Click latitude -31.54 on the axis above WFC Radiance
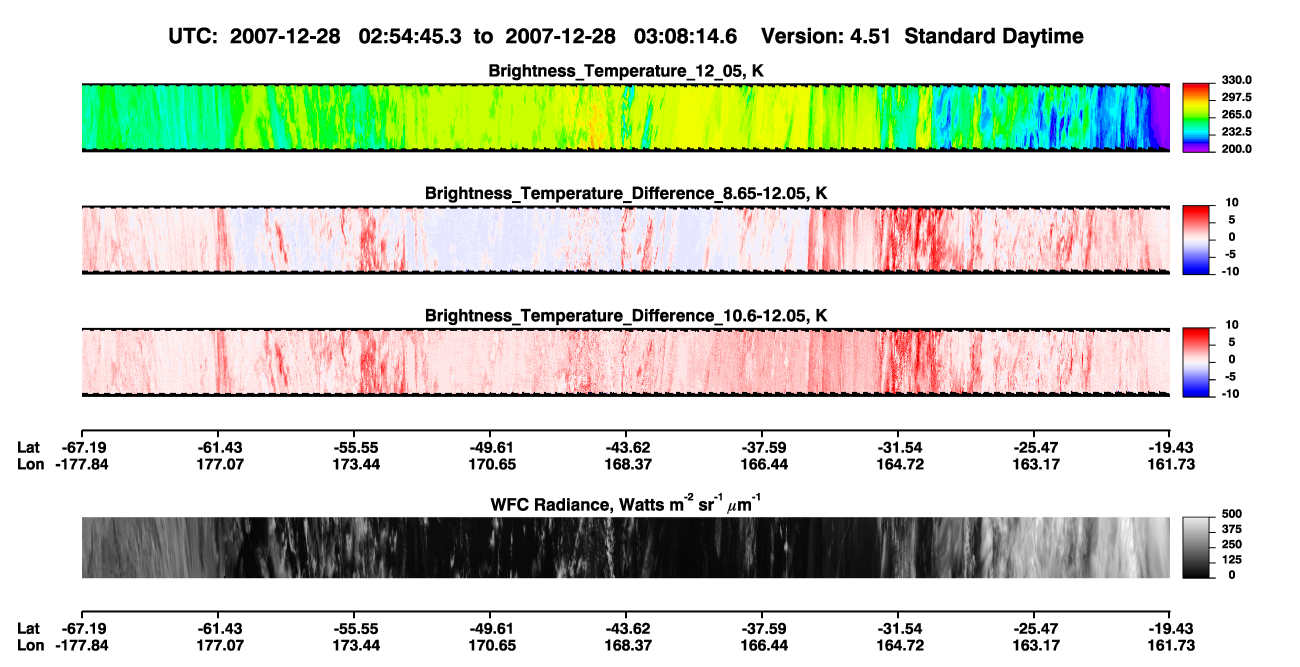1300x667 pixels. (x=898, y=448)
